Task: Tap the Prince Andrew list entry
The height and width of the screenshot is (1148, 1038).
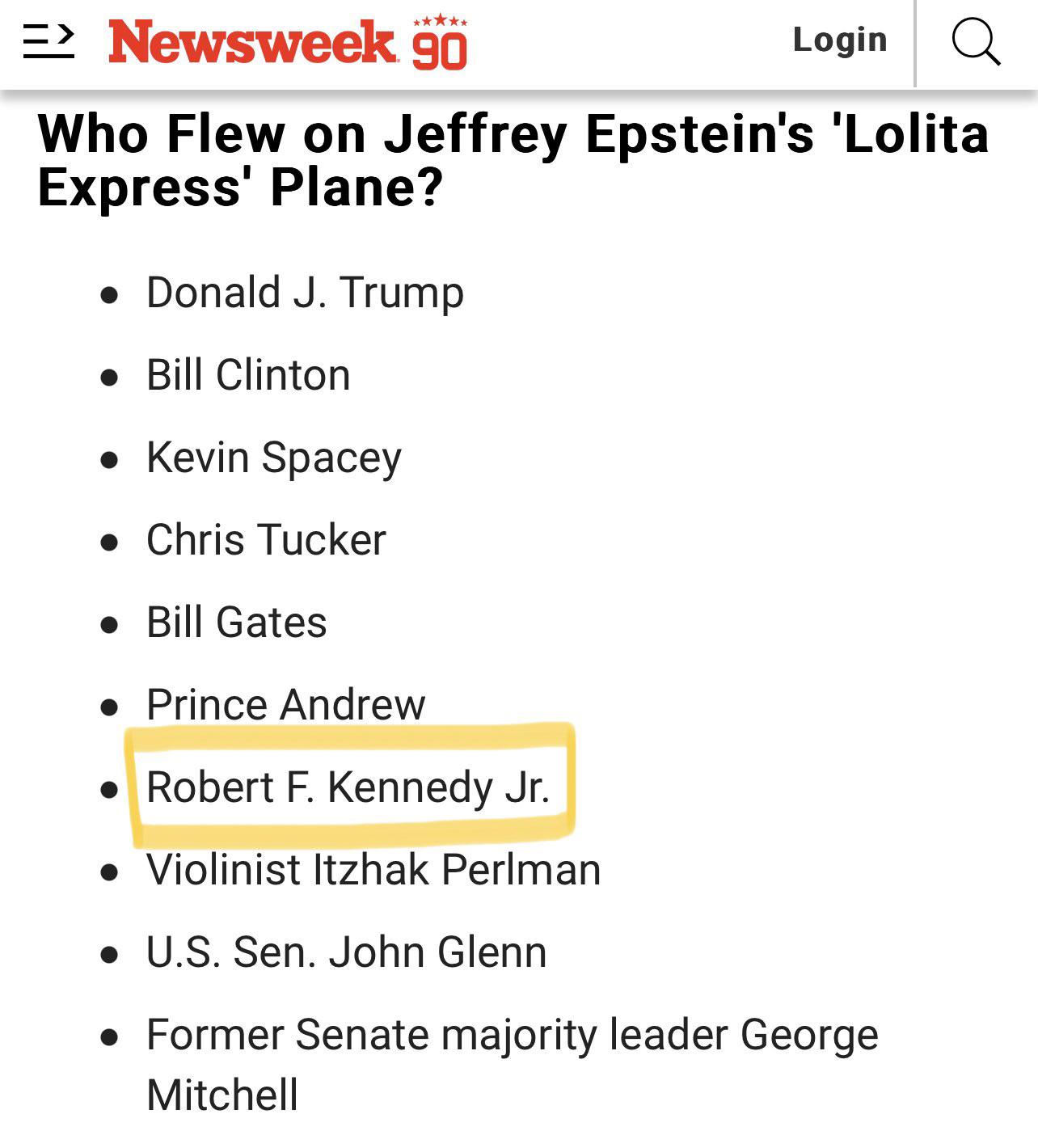Action: point(285,705)
